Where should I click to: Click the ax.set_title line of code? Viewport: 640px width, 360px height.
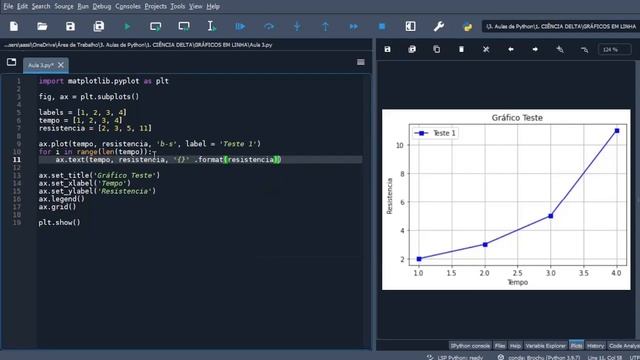point(99,175)
